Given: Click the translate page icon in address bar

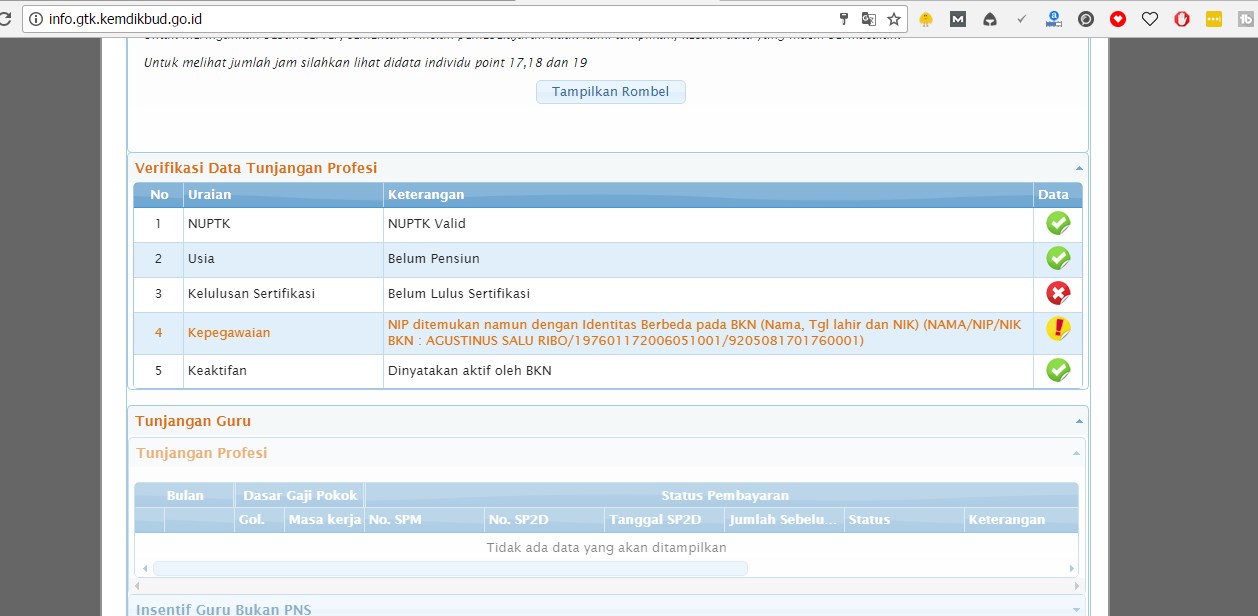Looking at the screenshot, I should 869,18.
